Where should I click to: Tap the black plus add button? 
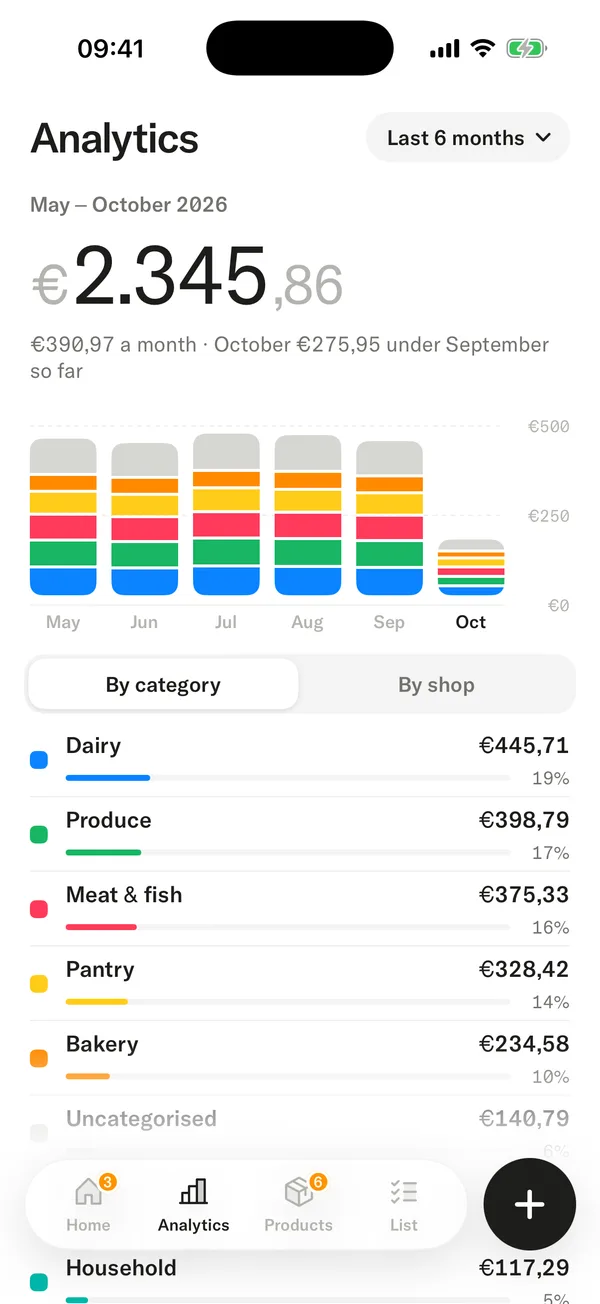click(x=529, y=1205)
